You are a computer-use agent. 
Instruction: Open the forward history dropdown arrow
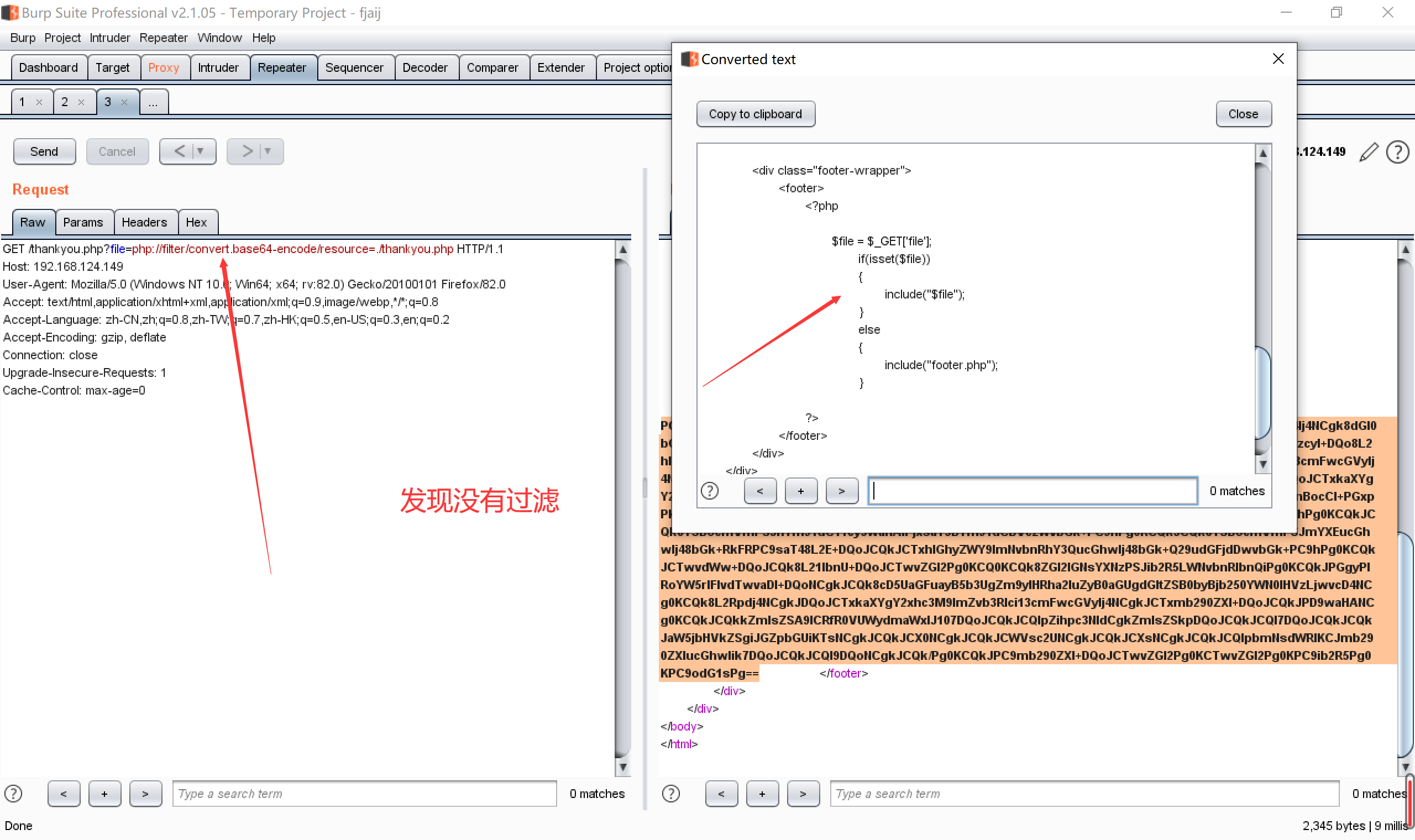[268, 151]
